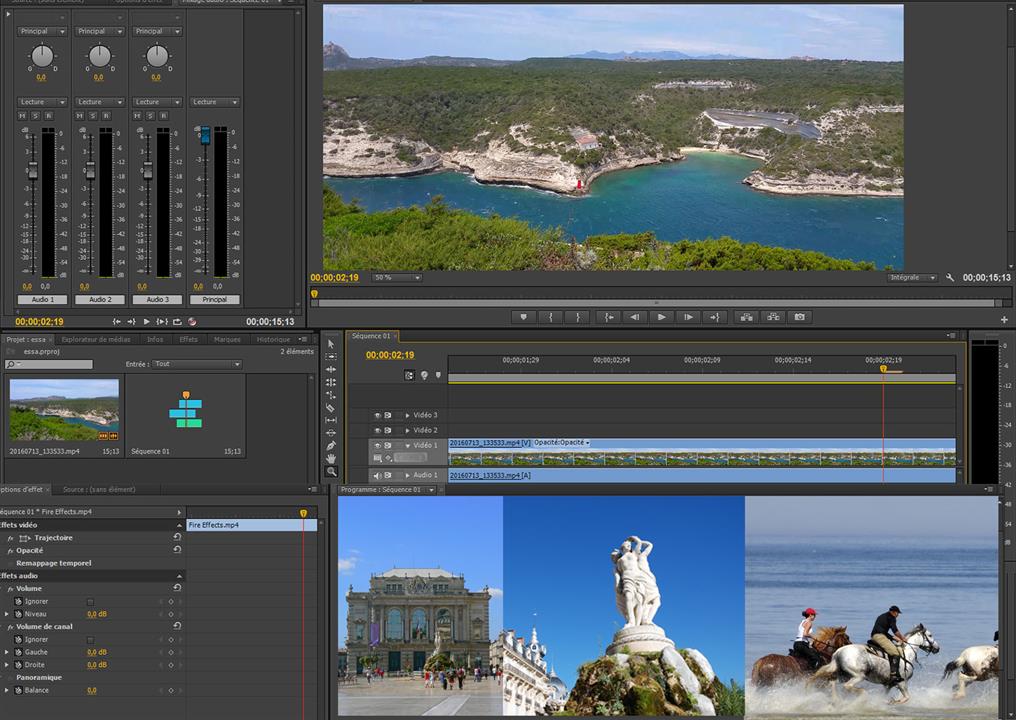Open Audio 1 Lecture automation dropdown
Screen dimensions: 1016x720
click(x=42, y=102)
